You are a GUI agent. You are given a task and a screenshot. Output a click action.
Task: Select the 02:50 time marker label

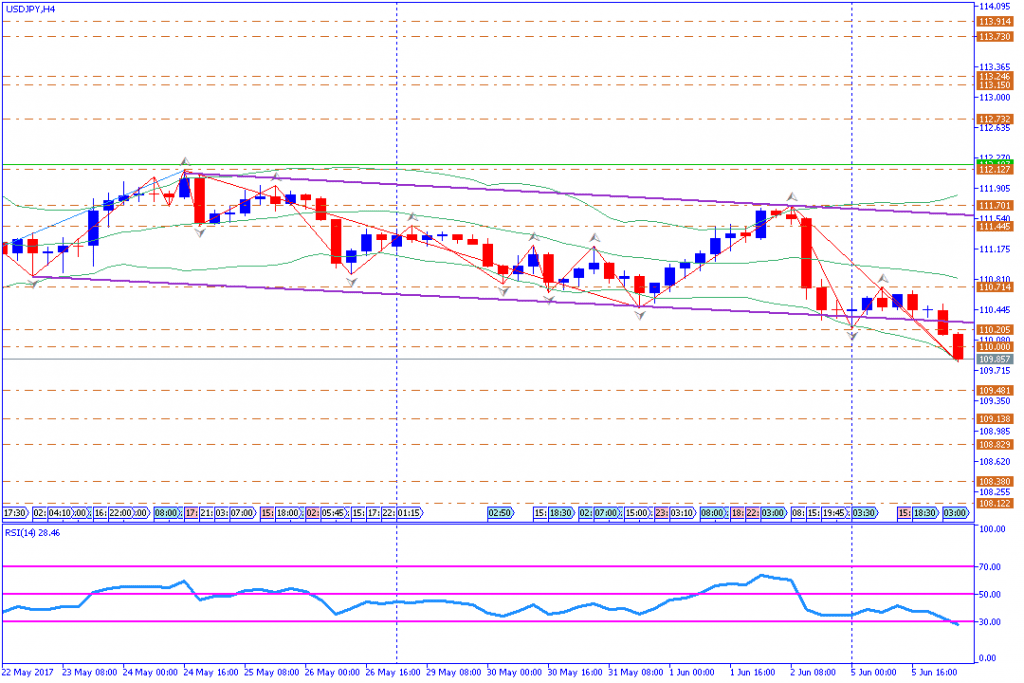point(500,512)
